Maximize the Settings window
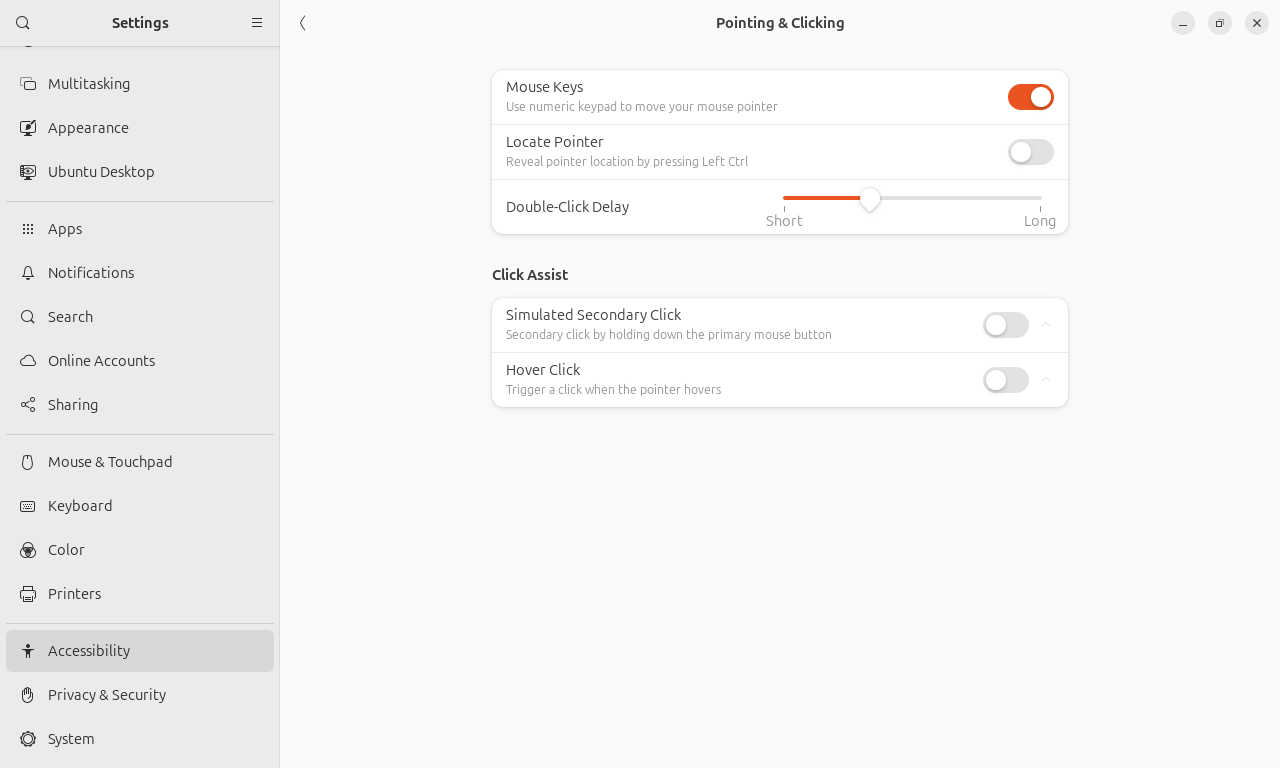 [1219, 23]
